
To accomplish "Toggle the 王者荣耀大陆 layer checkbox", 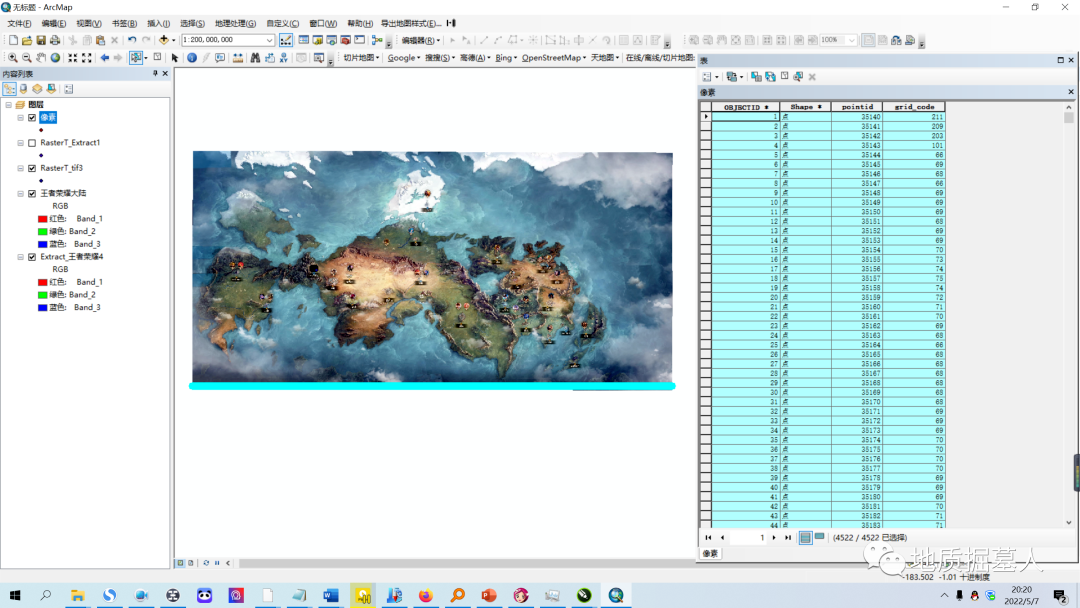I will pos(32,193).
